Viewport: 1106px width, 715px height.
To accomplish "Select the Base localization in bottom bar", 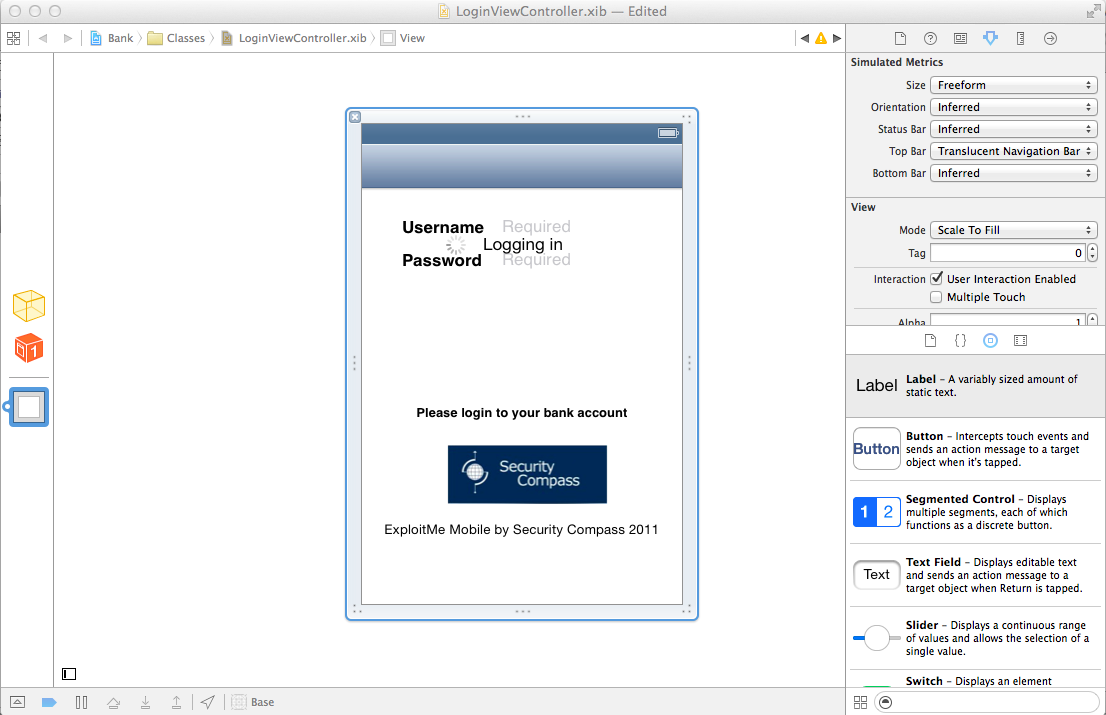I will click(253, 702).
